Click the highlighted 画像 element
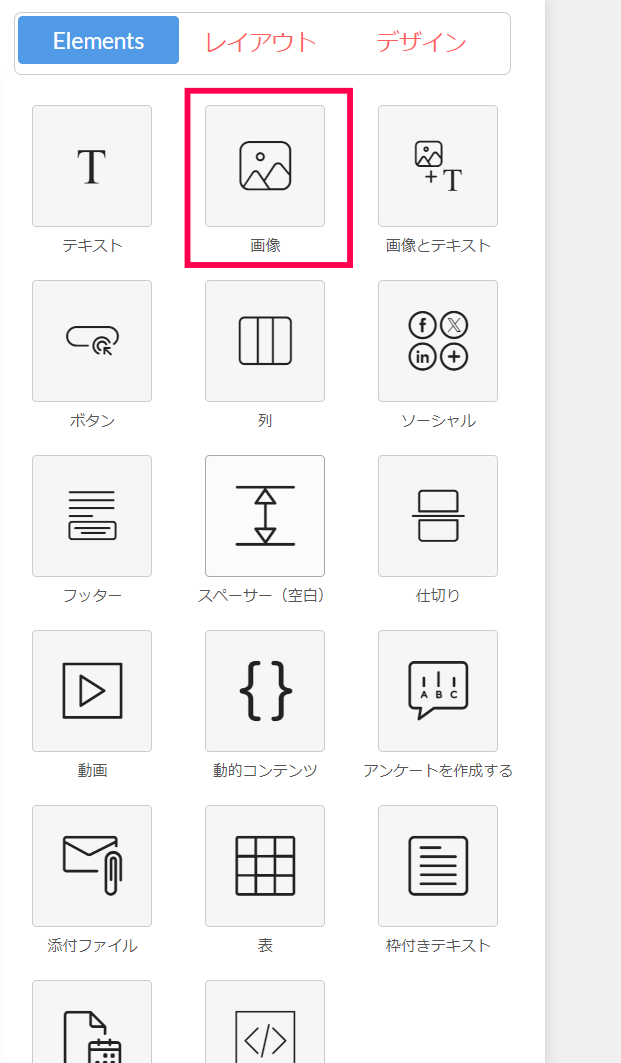Screen dimensions: 621x1063 point(265,166)
